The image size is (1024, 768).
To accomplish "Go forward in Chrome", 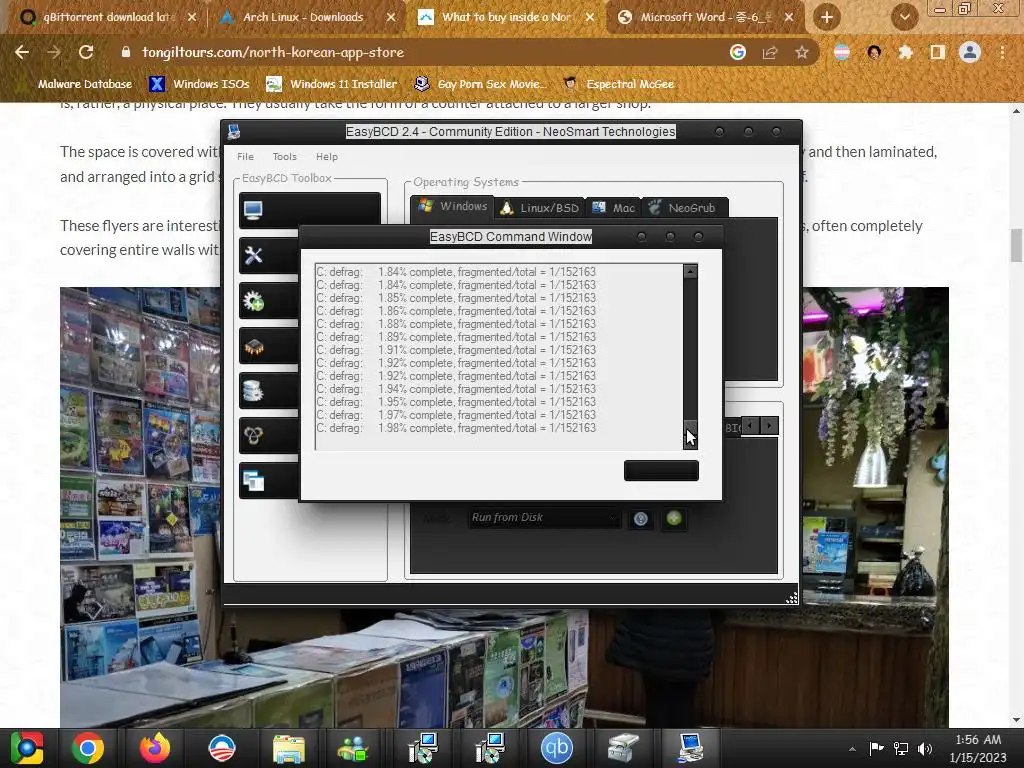I will point(54,52).
